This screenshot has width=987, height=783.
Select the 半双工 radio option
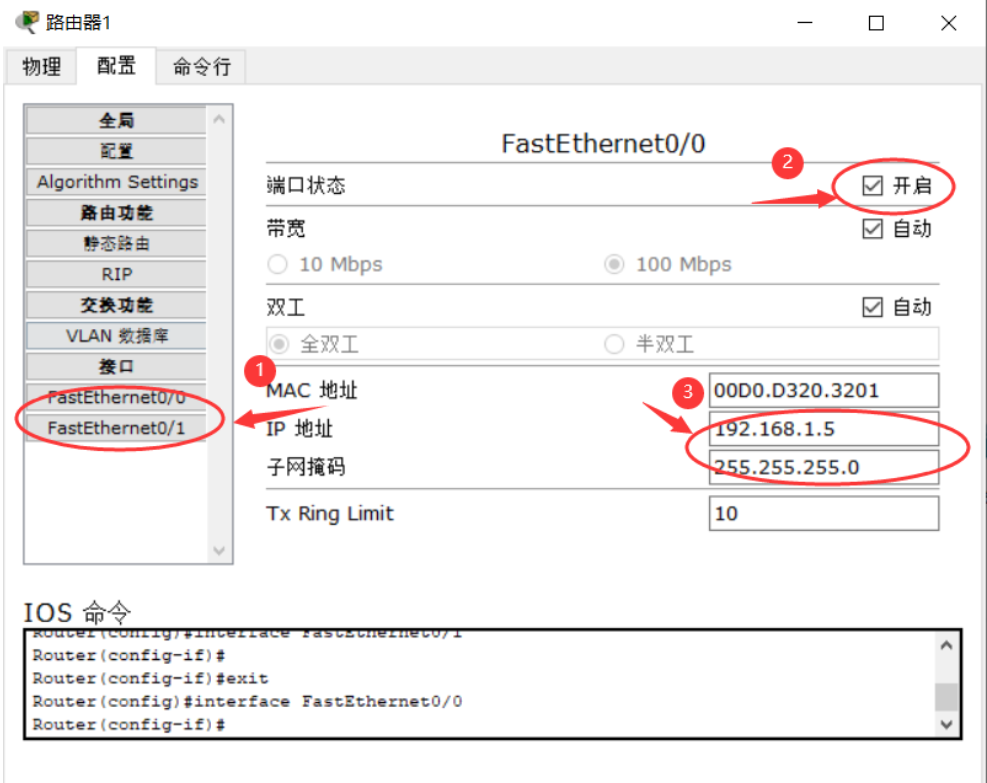(614, 344)
